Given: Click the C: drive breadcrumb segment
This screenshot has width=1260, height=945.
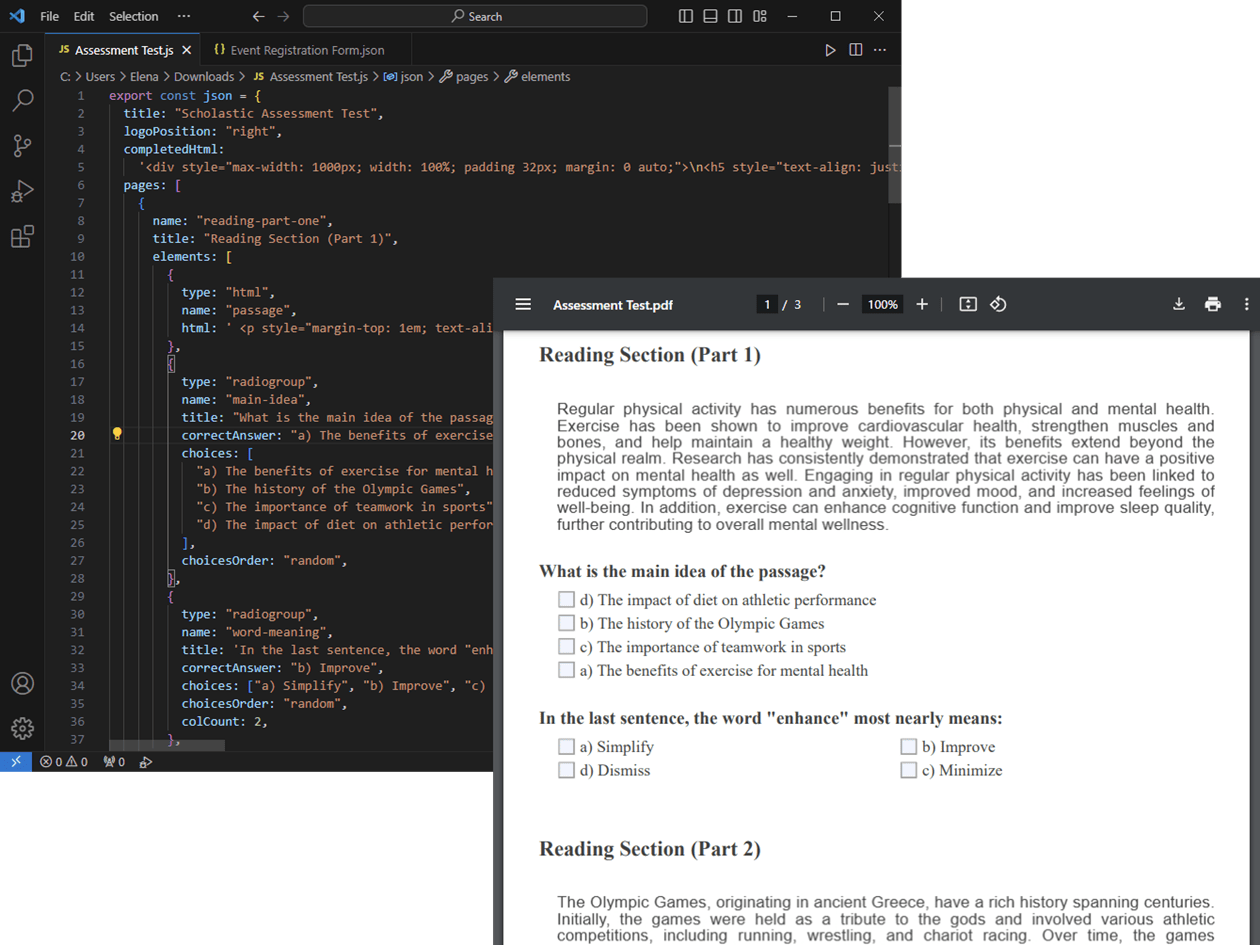Looking at the screenshot, I should pyautogui.click(x=65, y=77).
